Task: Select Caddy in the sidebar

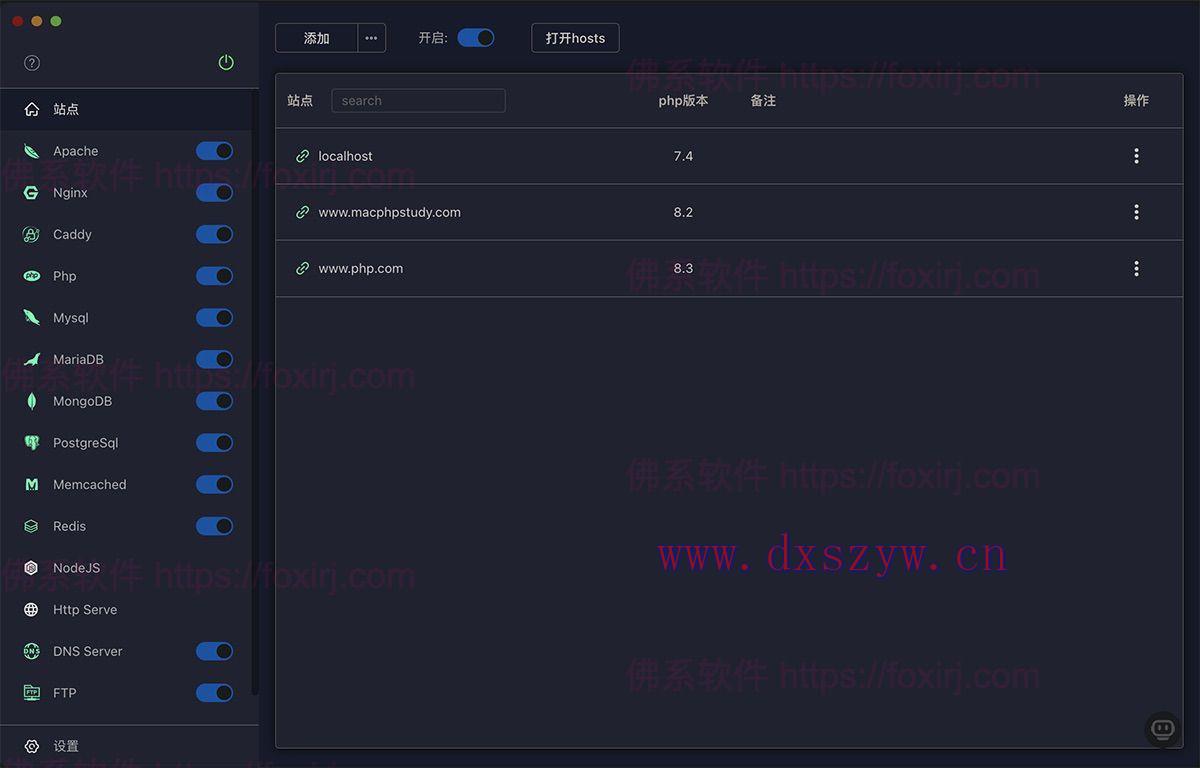Action: (x=72, y=234)
